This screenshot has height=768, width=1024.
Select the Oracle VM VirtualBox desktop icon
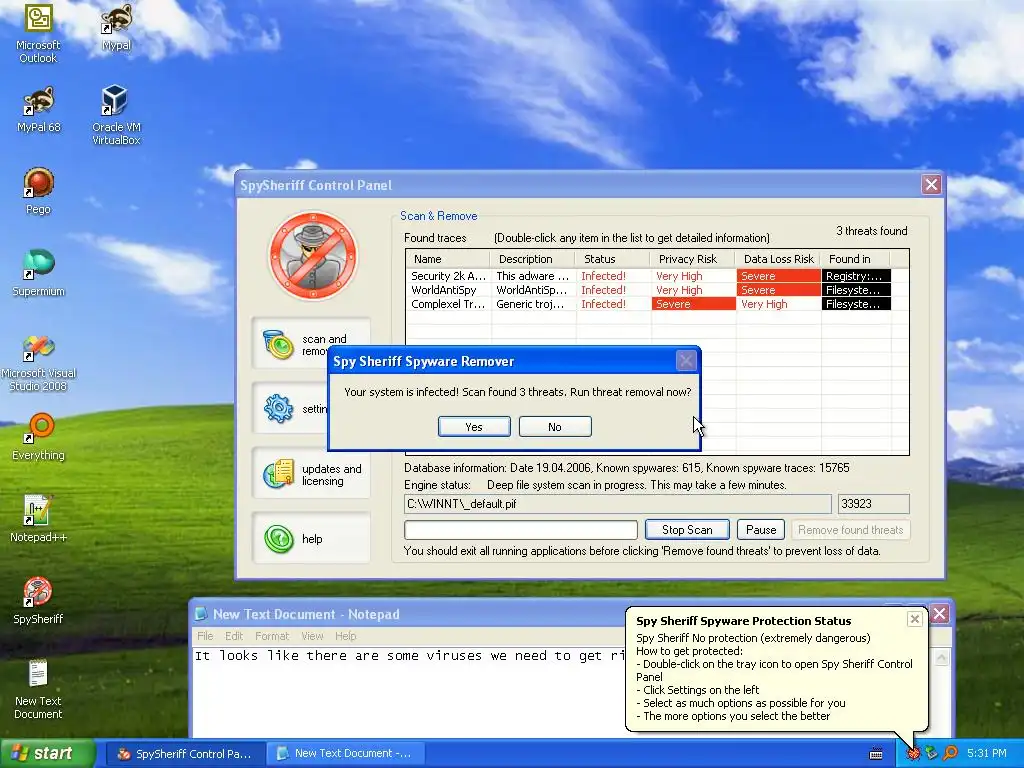pyautogui.click(x=116, y=115)
